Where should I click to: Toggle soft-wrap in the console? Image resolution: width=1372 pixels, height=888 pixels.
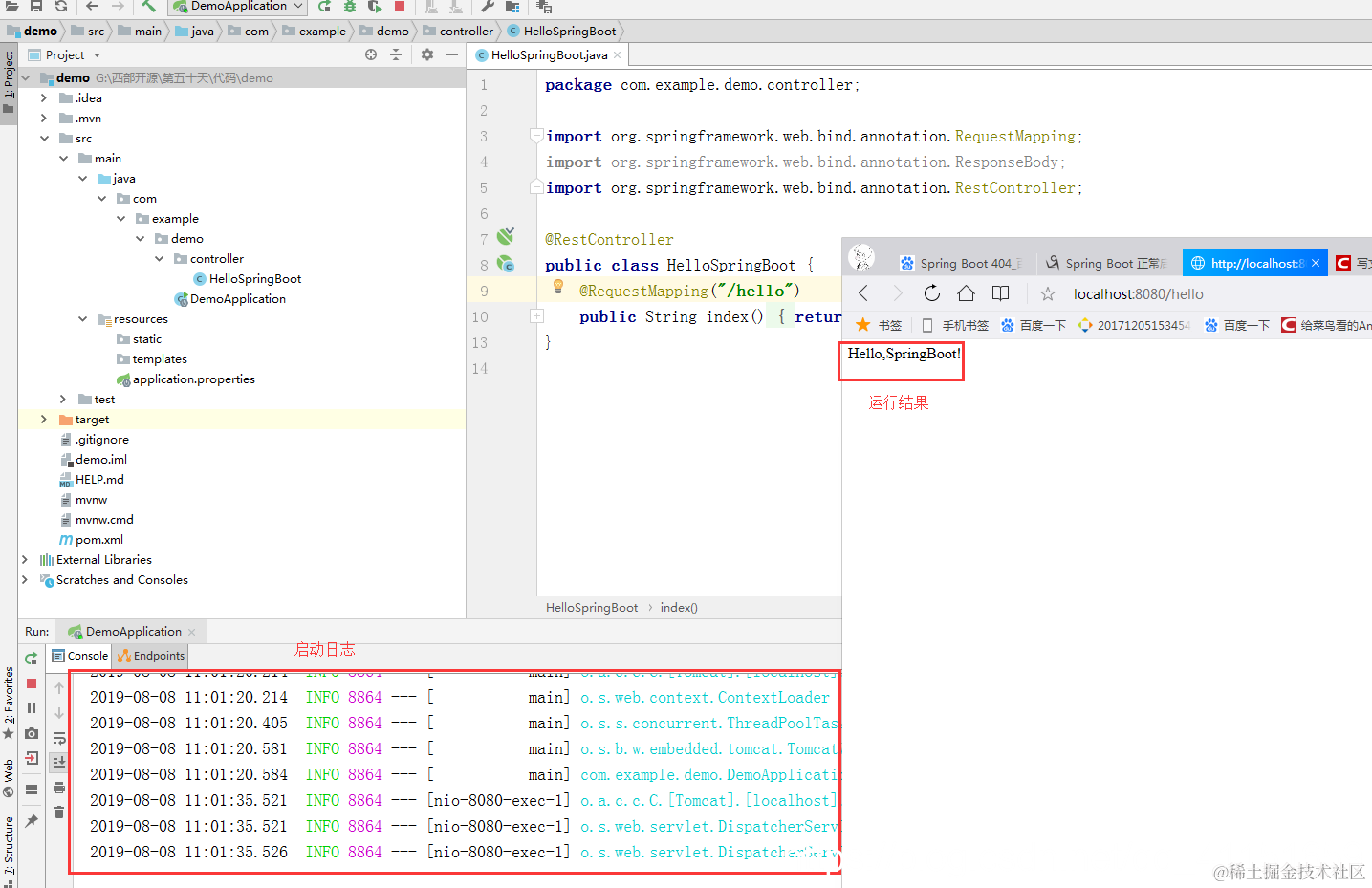pyautogui.click(x=59, y=738)
